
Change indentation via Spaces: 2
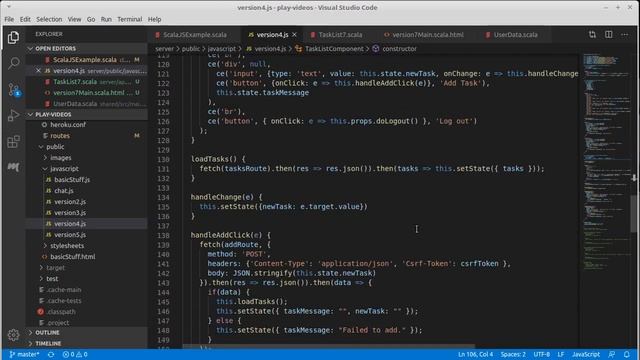(513, 354)
